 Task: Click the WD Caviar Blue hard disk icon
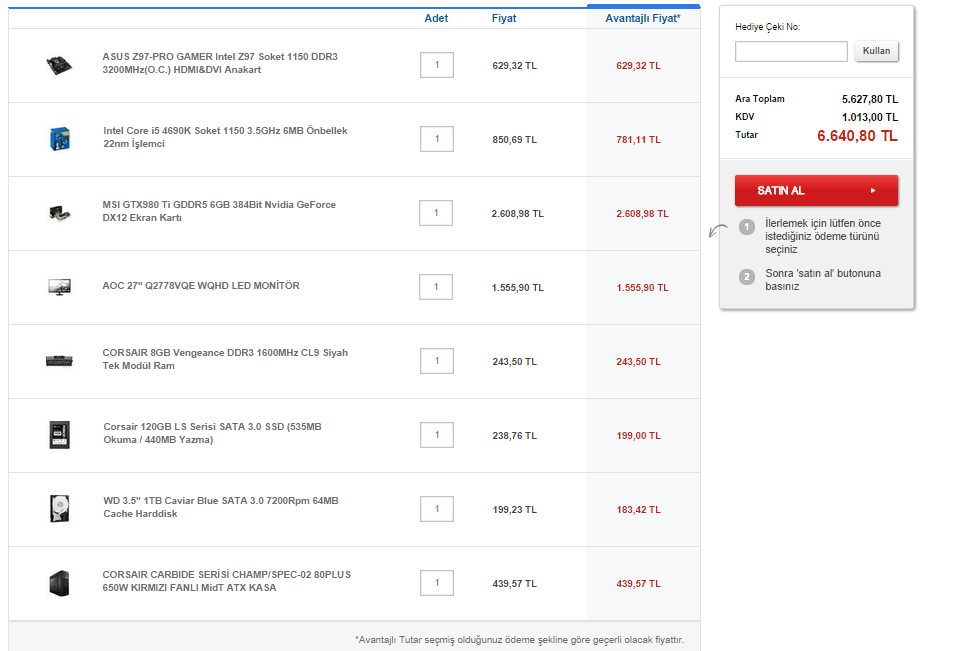(60, 508)
